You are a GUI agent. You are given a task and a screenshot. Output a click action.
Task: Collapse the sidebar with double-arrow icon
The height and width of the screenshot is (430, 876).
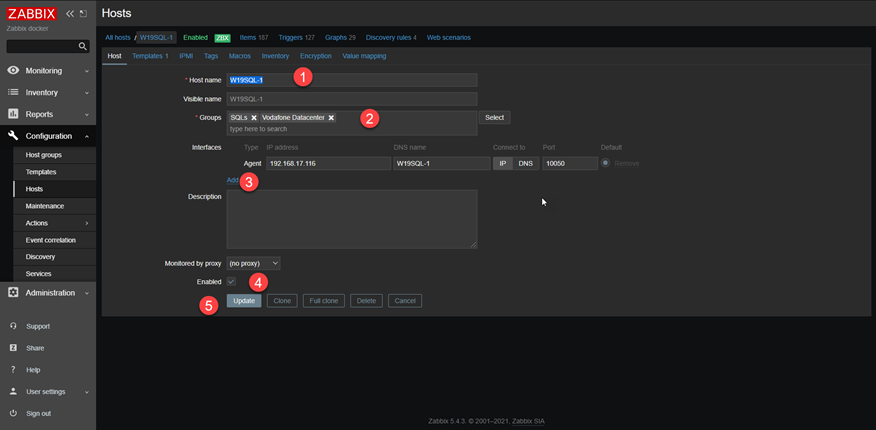click(x=70, y=13)
